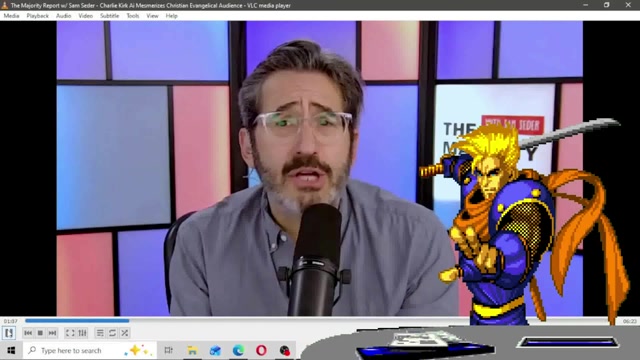Open File Explorer from the taskbar
Viewport: 640px width, 360px height.
pyautogui.click(x=192, y=350)
